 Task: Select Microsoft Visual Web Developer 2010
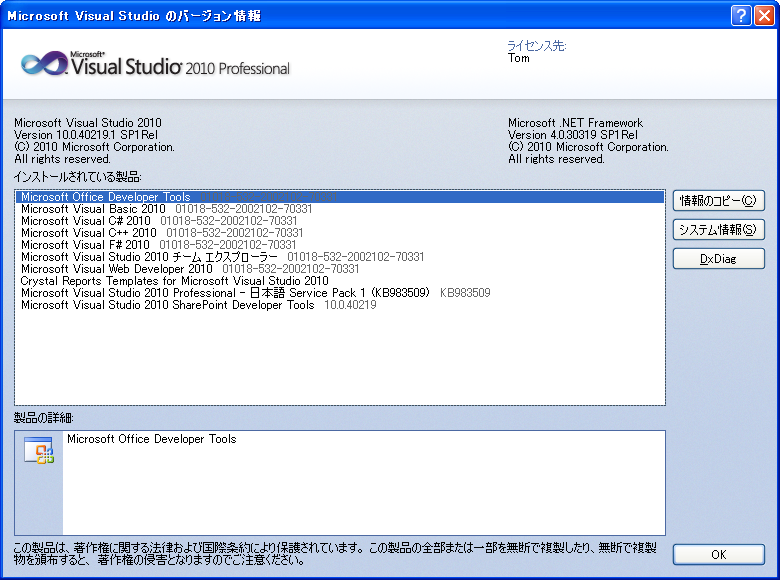coord(117,269)
